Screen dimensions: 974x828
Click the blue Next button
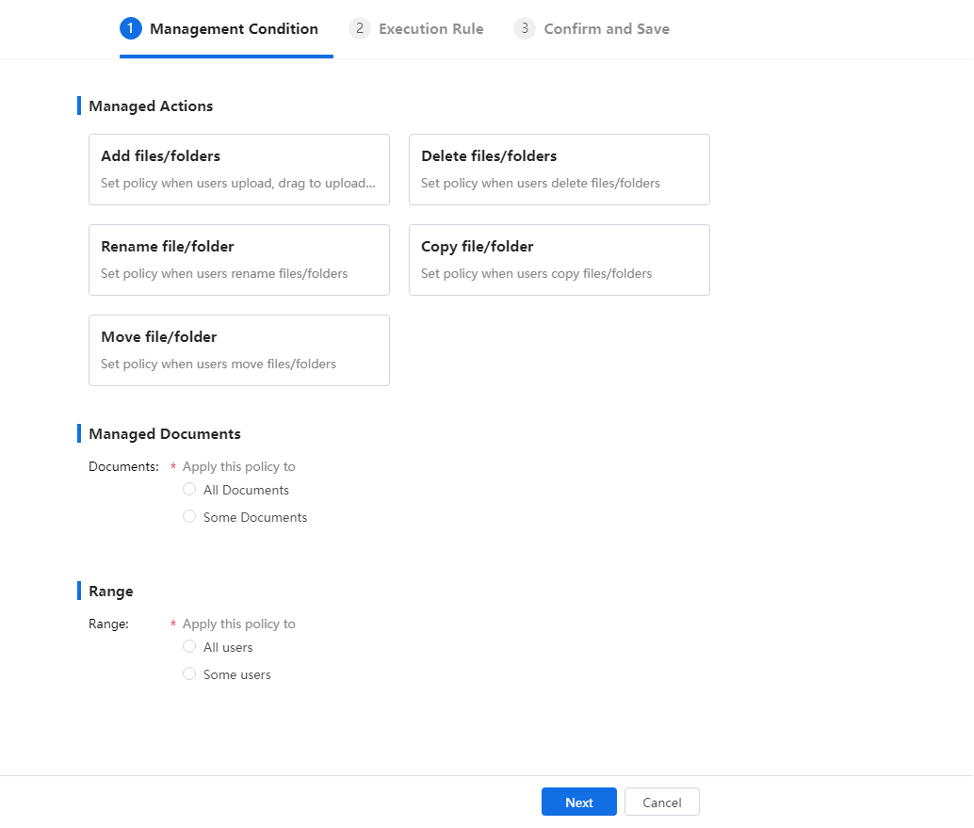pos(579,802)
